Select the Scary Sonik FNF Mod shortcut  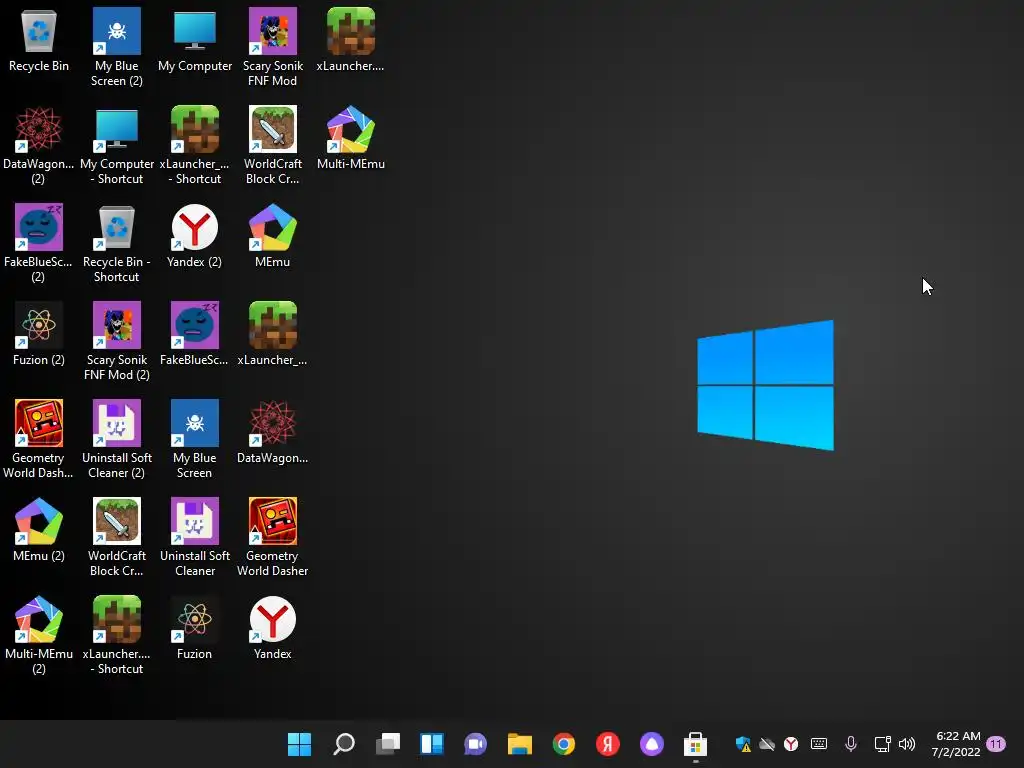pos(273,47)
